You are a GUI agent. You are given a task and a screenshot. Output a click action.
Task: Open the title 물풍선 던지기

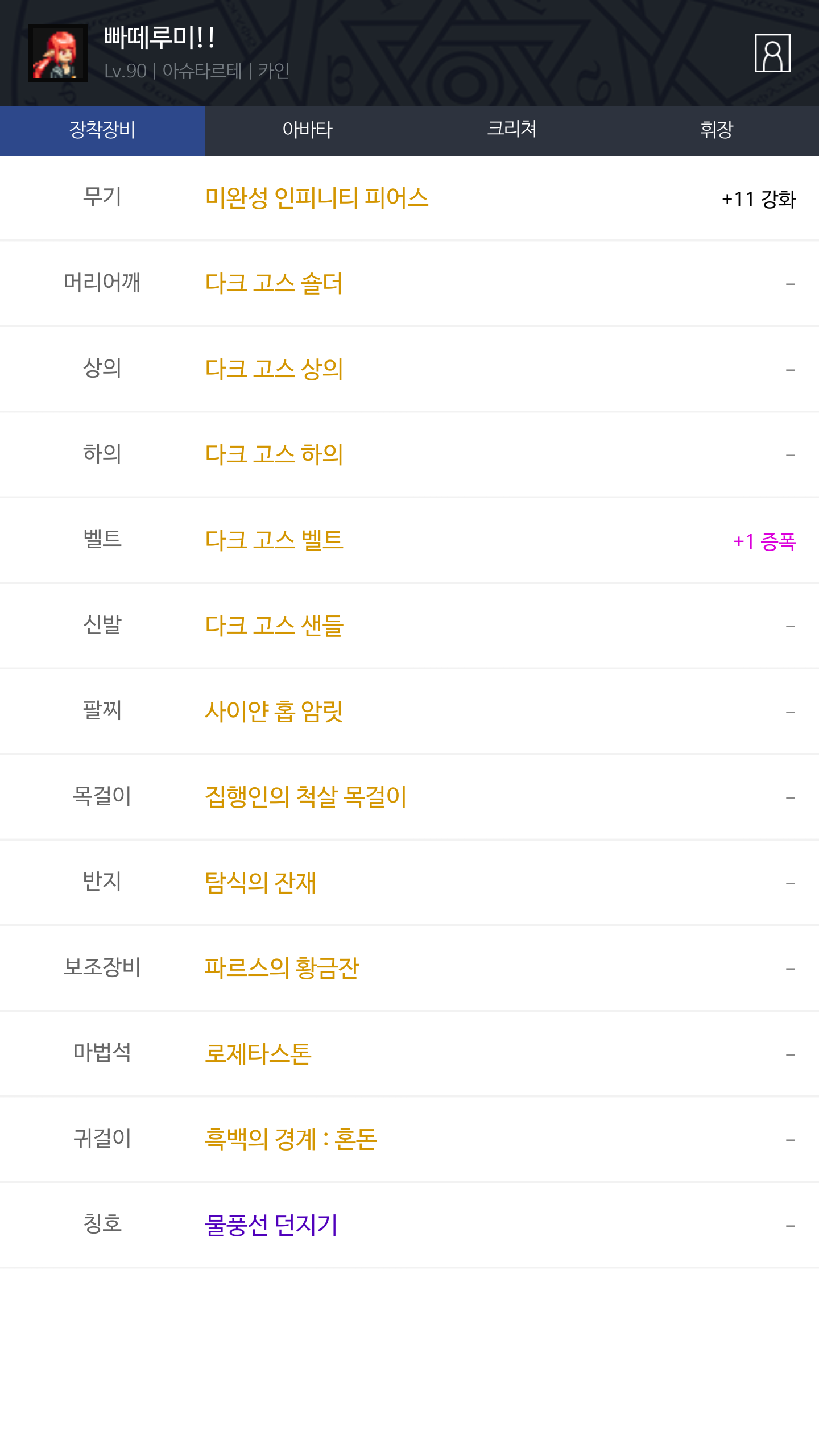271,1225
